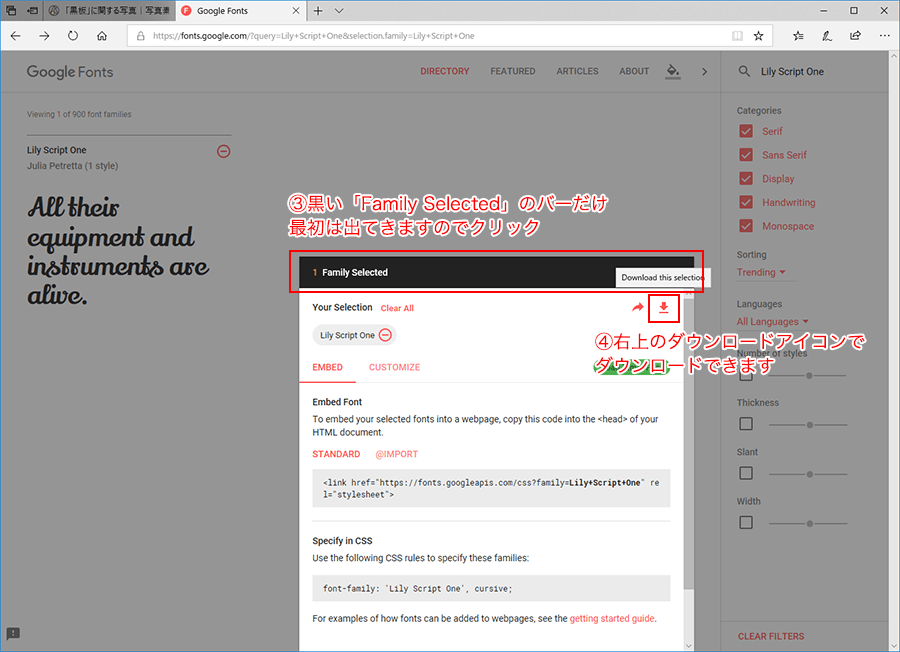Screen dimensions: 900x652
Task: Enable the Slant filter checkbox
Action: coord(746,474)
